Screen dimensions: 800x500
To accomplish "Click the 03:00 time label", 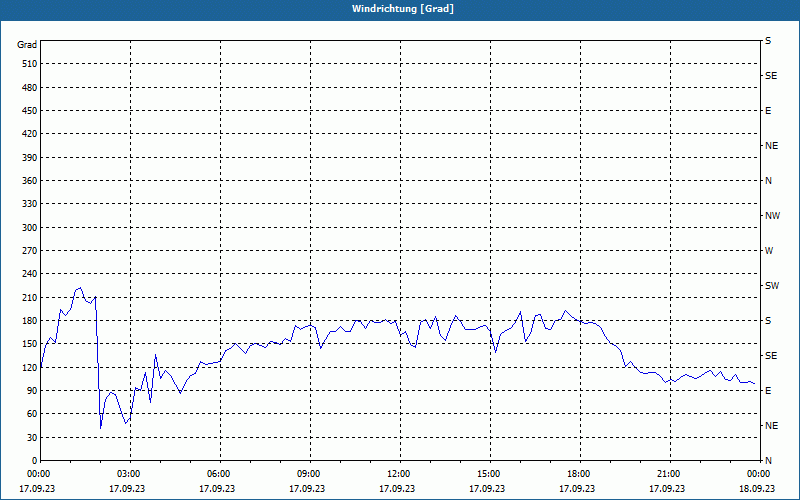I will (127, 474).
